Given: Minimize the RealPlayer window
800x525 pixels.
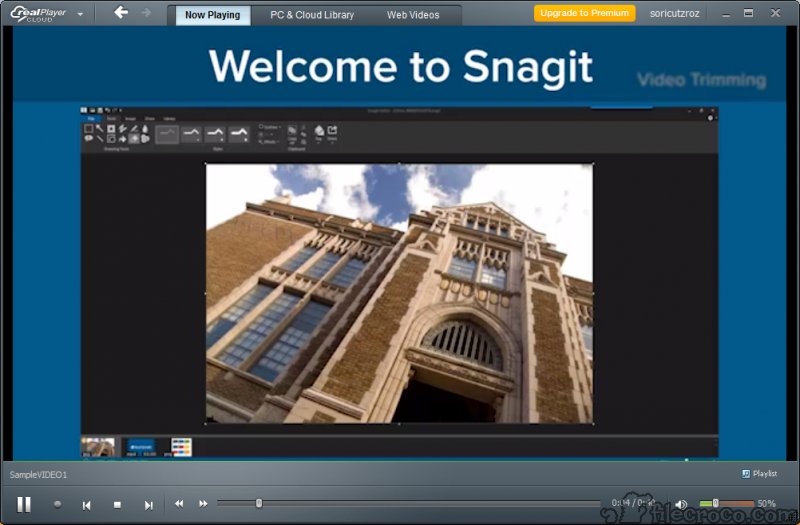Looking at the screenshot, I should [x=726, y=14].
